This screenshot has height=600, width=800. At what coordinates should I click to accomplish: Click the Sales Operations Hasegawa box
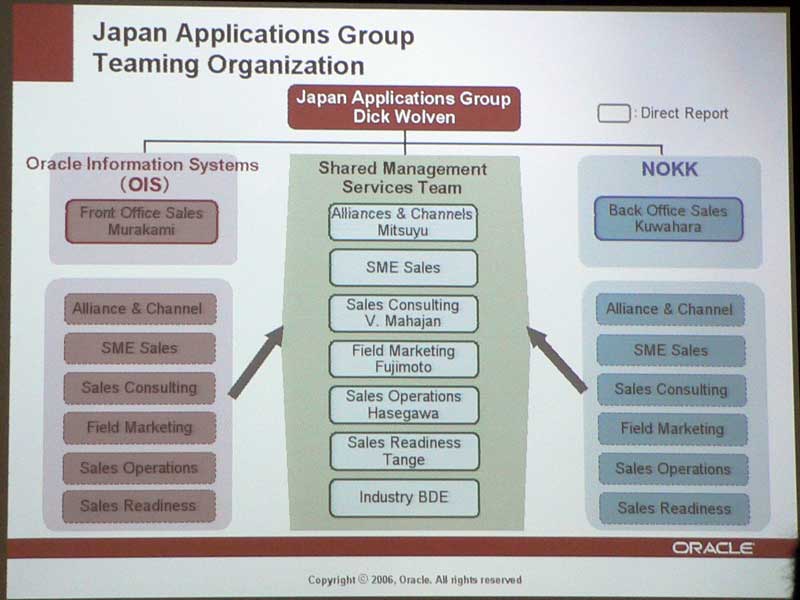[x=404, y=405]
